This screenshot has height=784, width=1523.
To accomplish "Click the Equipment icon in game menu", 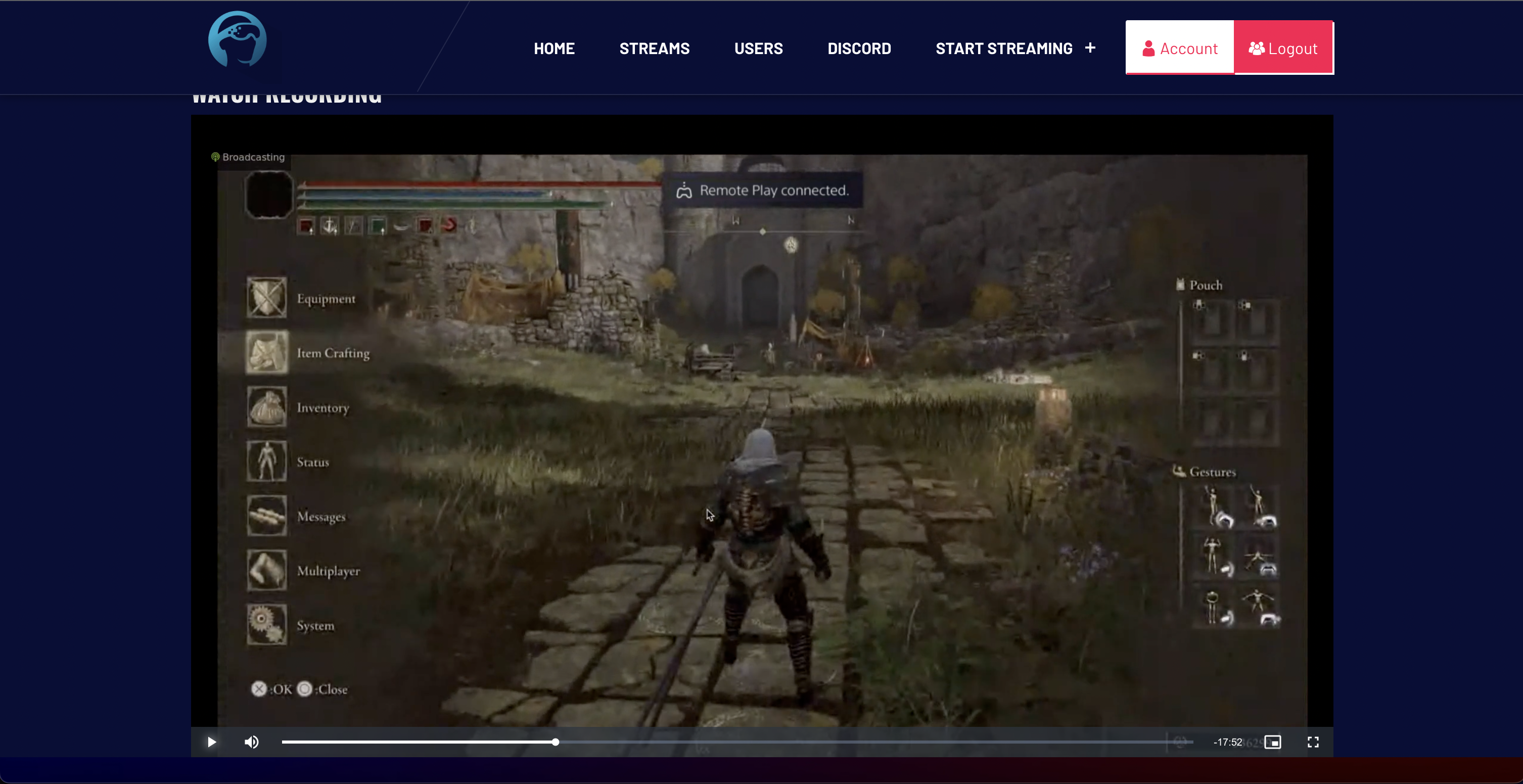I will pyautogui.click(x=267, y=297).
